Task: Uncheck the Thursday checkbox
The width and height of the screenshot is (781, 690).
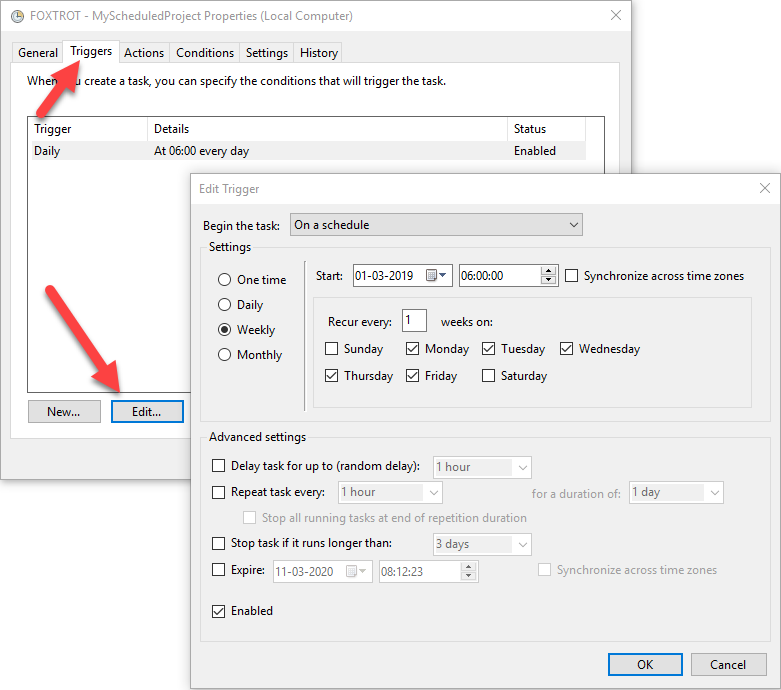Action: coord(331,375)
